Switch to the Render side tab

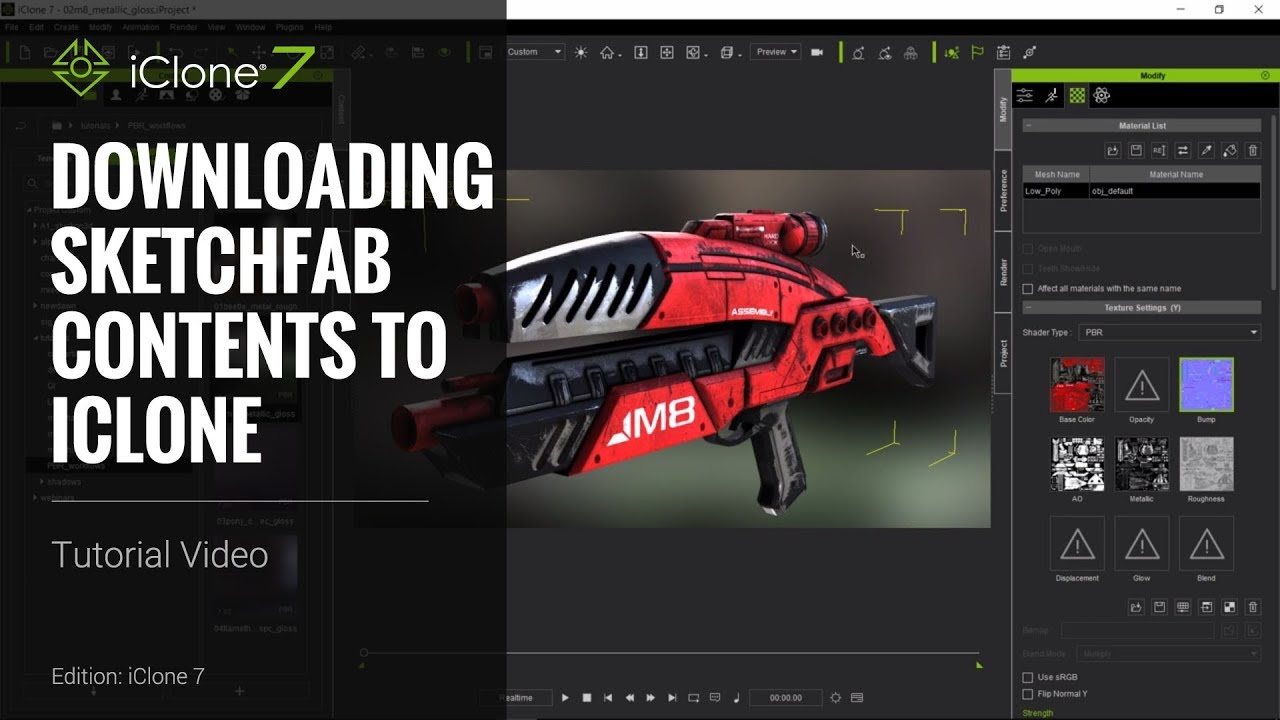tap(1003, 272)
